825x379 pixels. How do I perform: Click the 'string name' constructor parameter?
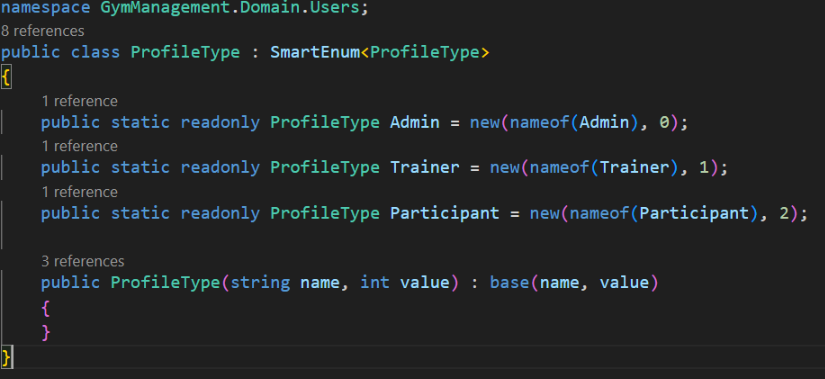point(285,283)
